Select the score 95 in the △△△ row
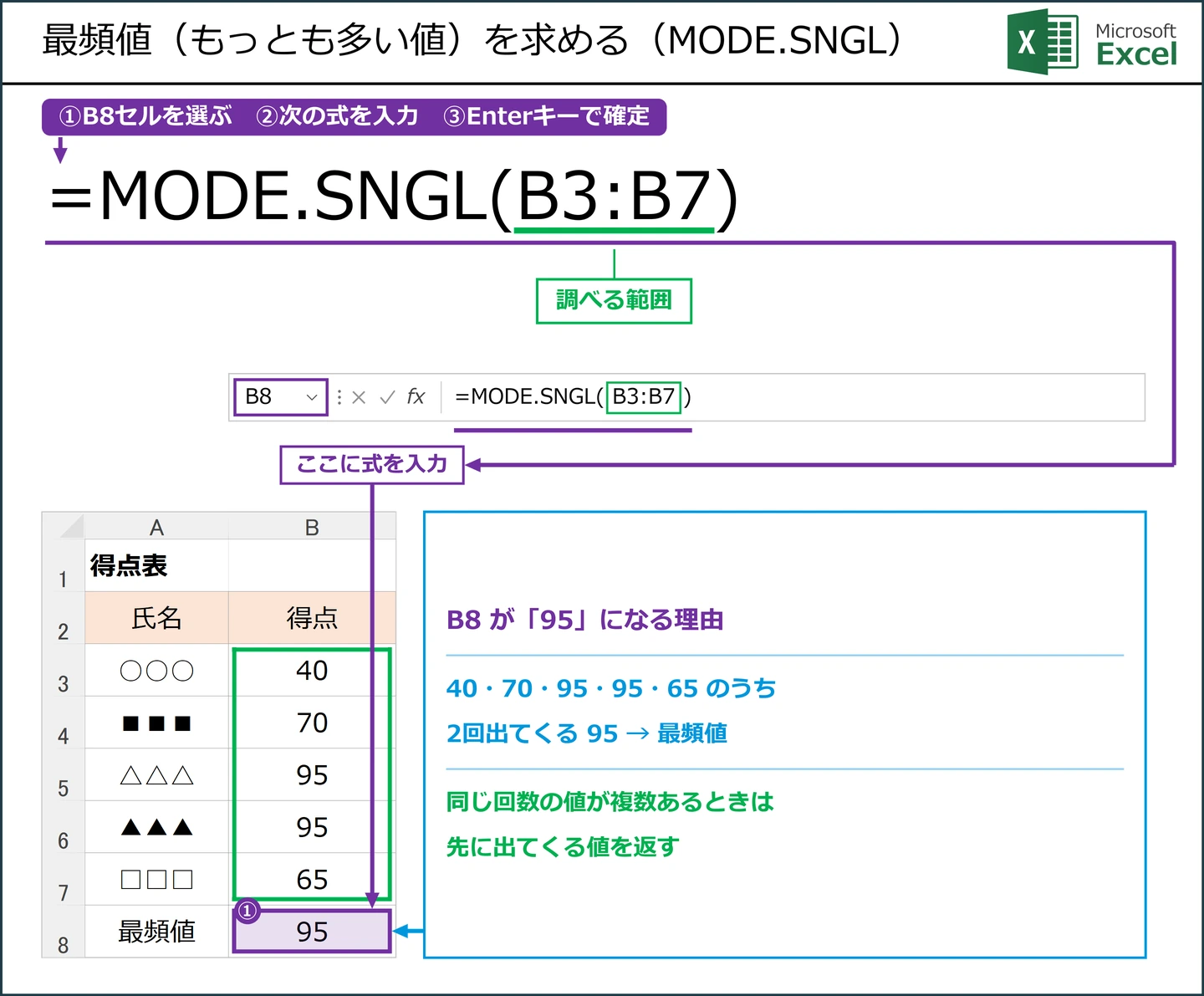This screenshot has width=1204, height=996. click(312, 775)
